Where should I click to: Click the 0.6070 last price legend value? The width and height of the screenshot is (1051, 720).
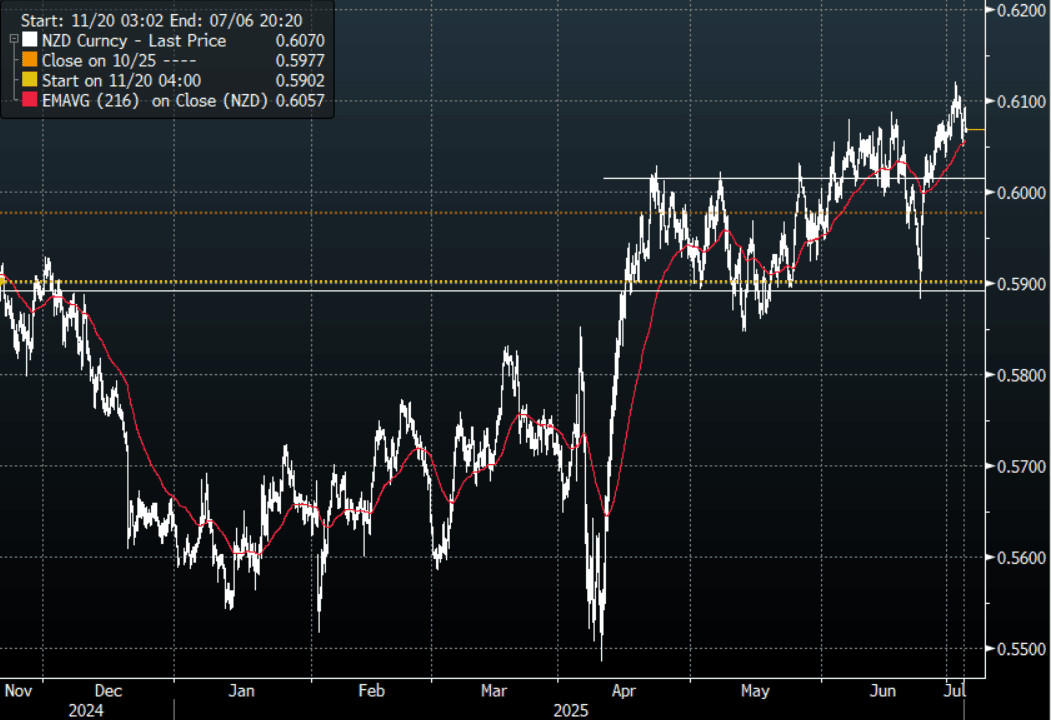click(x=299, y=41)
